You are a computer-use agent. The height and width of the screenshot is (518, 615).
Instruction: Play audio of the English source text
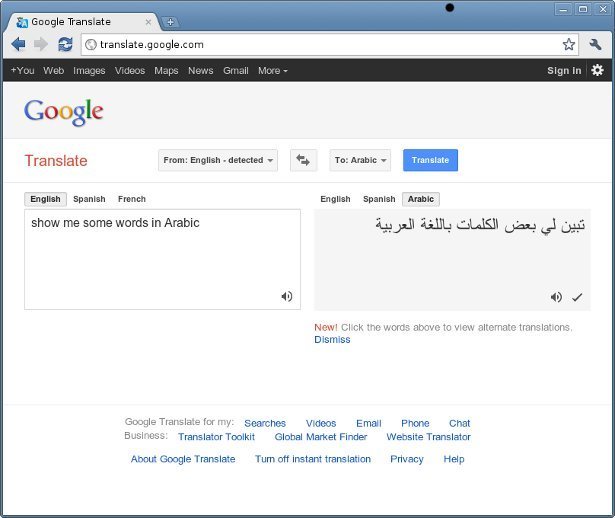click(287, 296)
